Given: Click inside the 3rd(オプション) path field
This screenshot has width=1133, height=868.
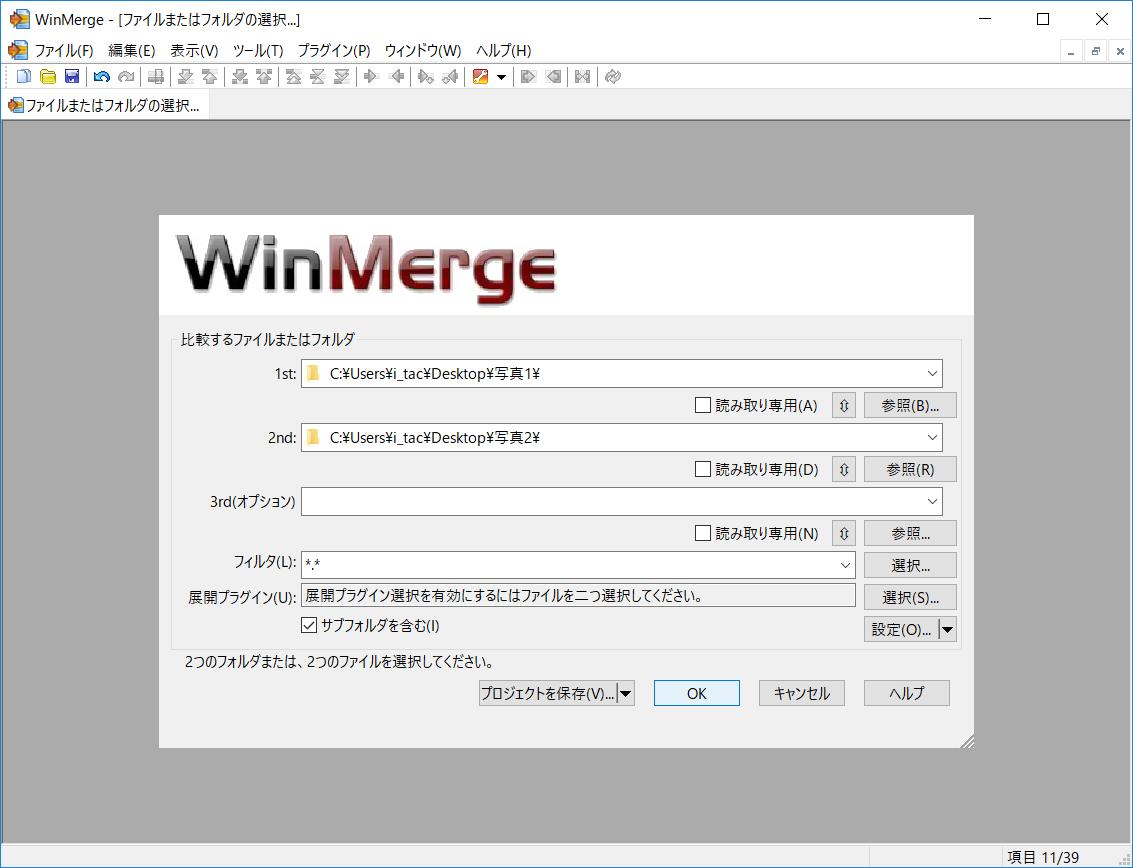Looking at the screenshot, I should pos(600,501).
